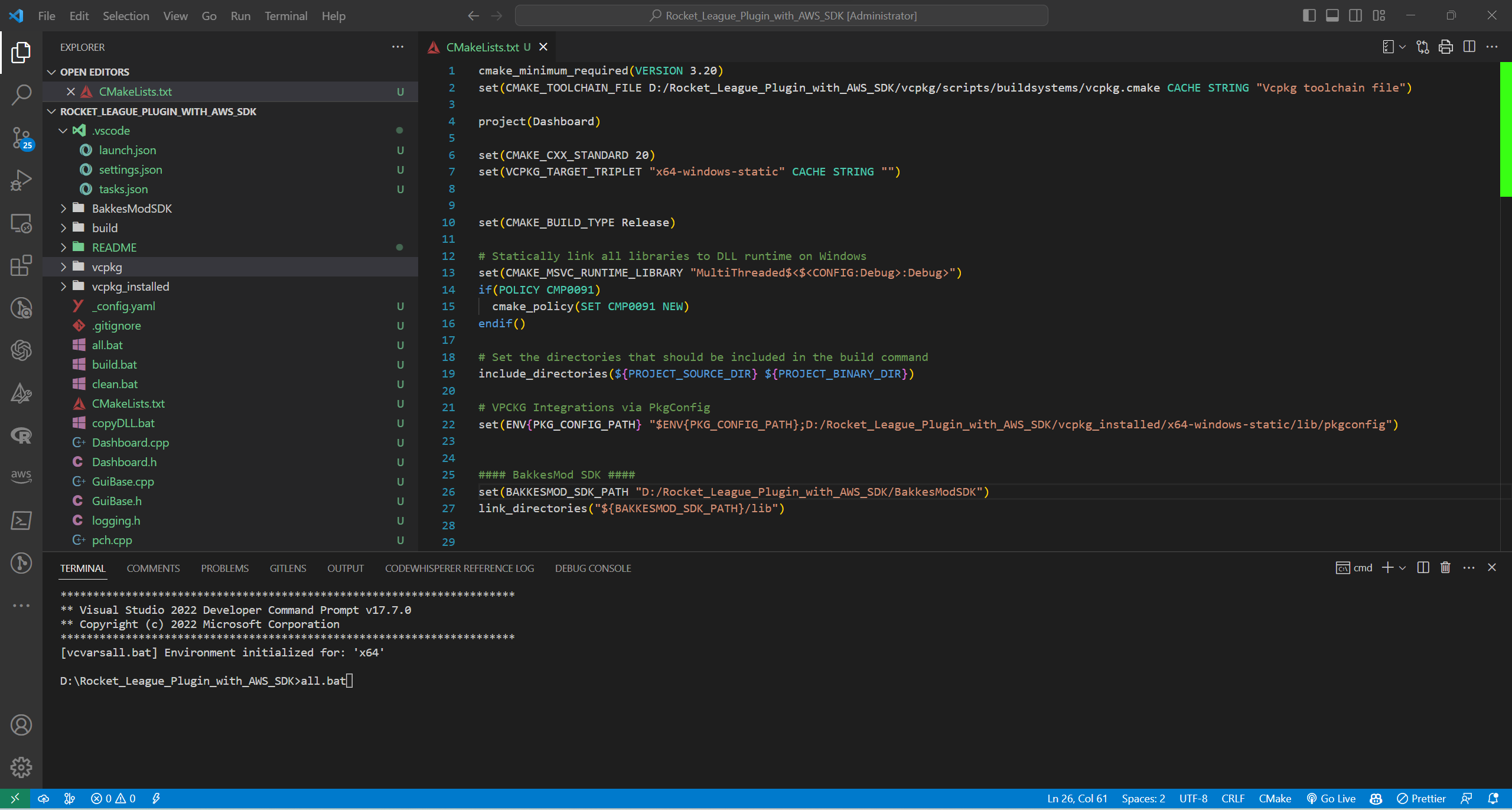The height and width of the screenshot is (810, 1512).
Task: Split the terminal pane
Action: click(x=1423, y=568)
